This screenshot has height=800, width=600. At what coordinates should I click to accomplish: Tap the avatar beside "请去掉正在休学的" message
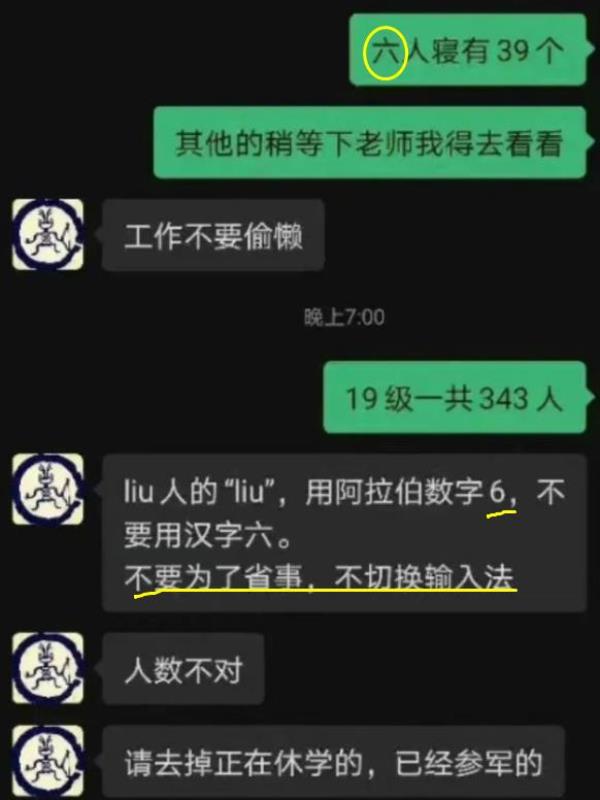48,761
